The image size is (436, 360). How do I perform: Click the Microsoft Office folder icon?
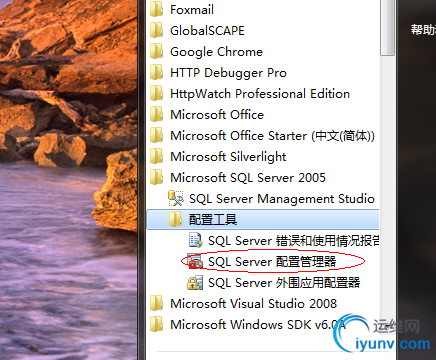[x=156, y=114]
